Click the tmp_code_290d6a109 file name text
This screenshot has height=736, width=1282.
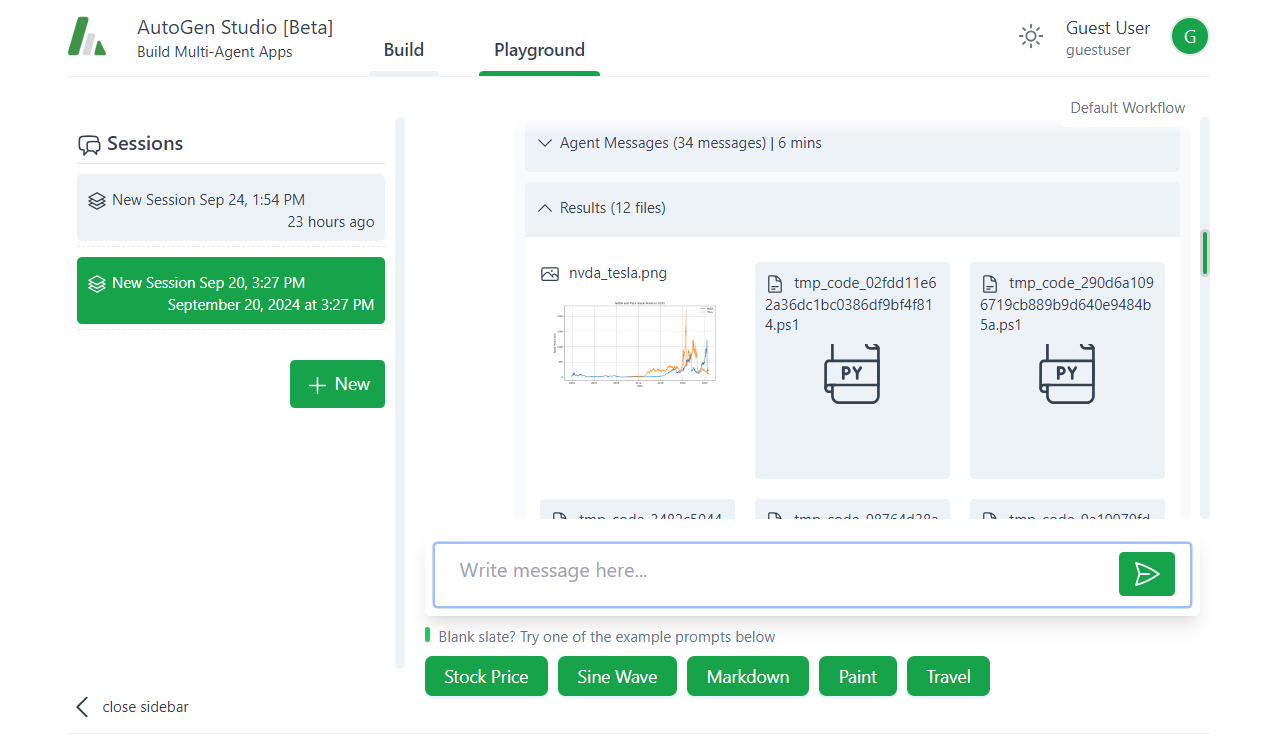coord(1067,304)
